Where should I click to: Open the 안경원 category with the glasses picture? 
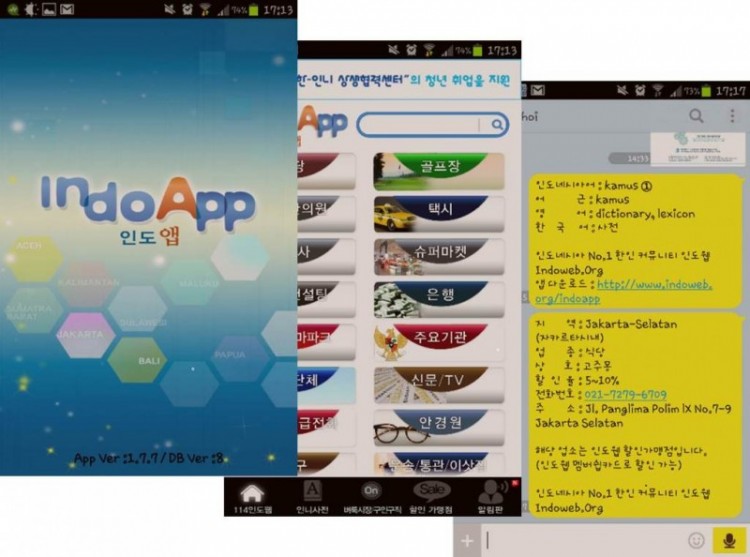point(439,428)
